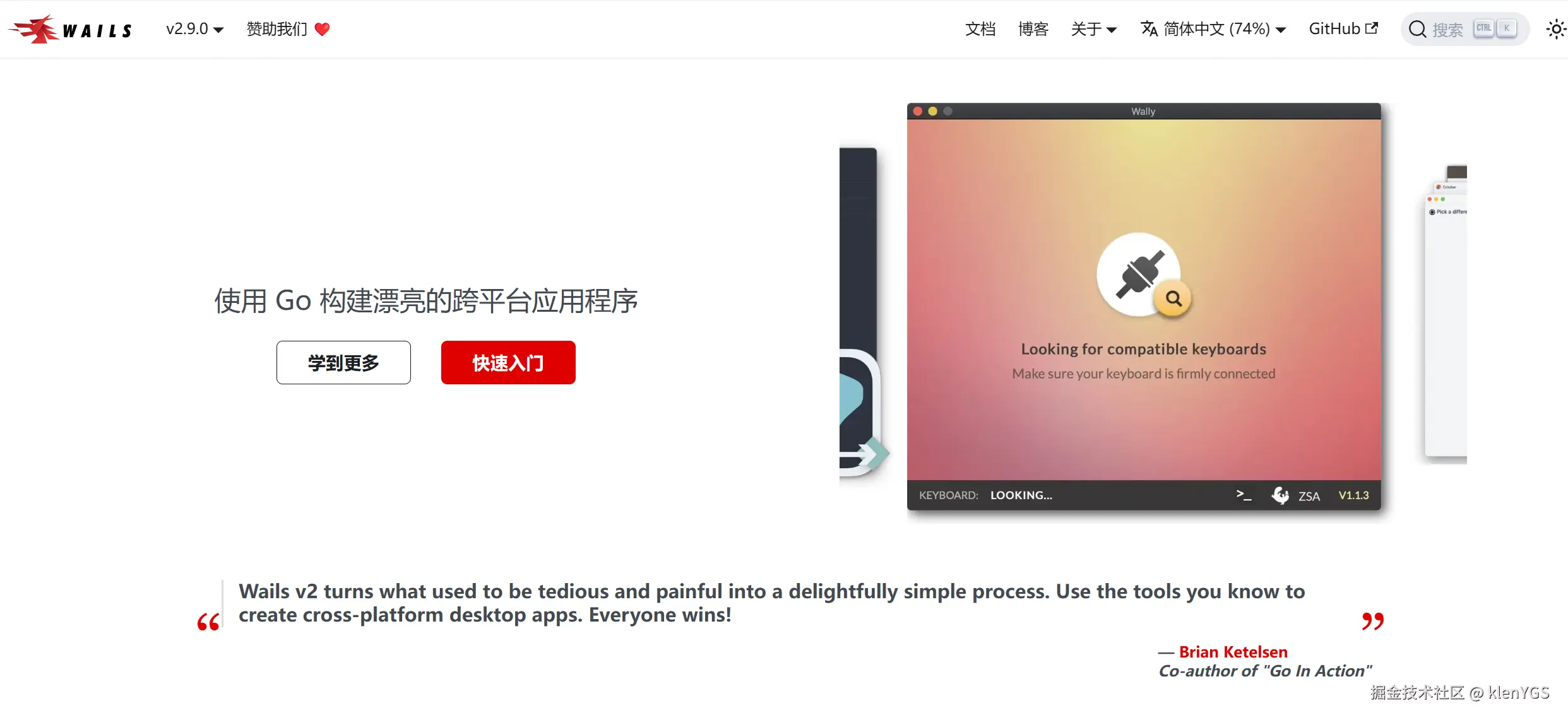Open the 文档 menu item

click(980, 29)
